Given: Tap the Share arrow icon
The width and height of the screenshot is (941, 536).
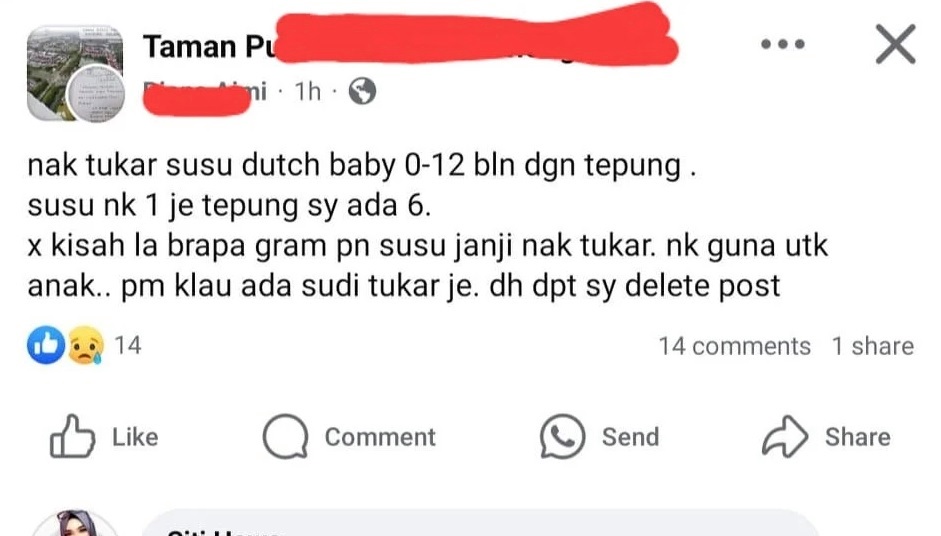Looking at the screenshot, I should pyautogui.click(x=785, y=436).
